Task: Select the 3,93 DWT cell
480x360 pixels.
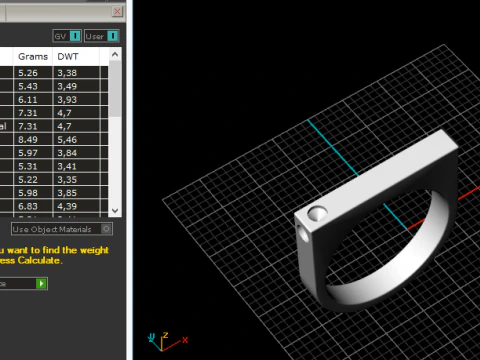Action: (x=76, y=100)
